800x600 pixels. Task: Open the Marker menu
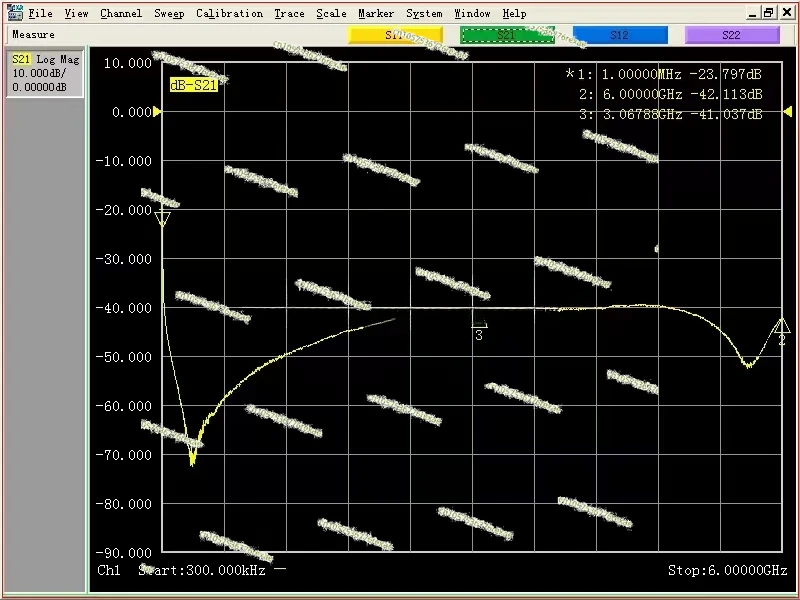coord(376,14)
